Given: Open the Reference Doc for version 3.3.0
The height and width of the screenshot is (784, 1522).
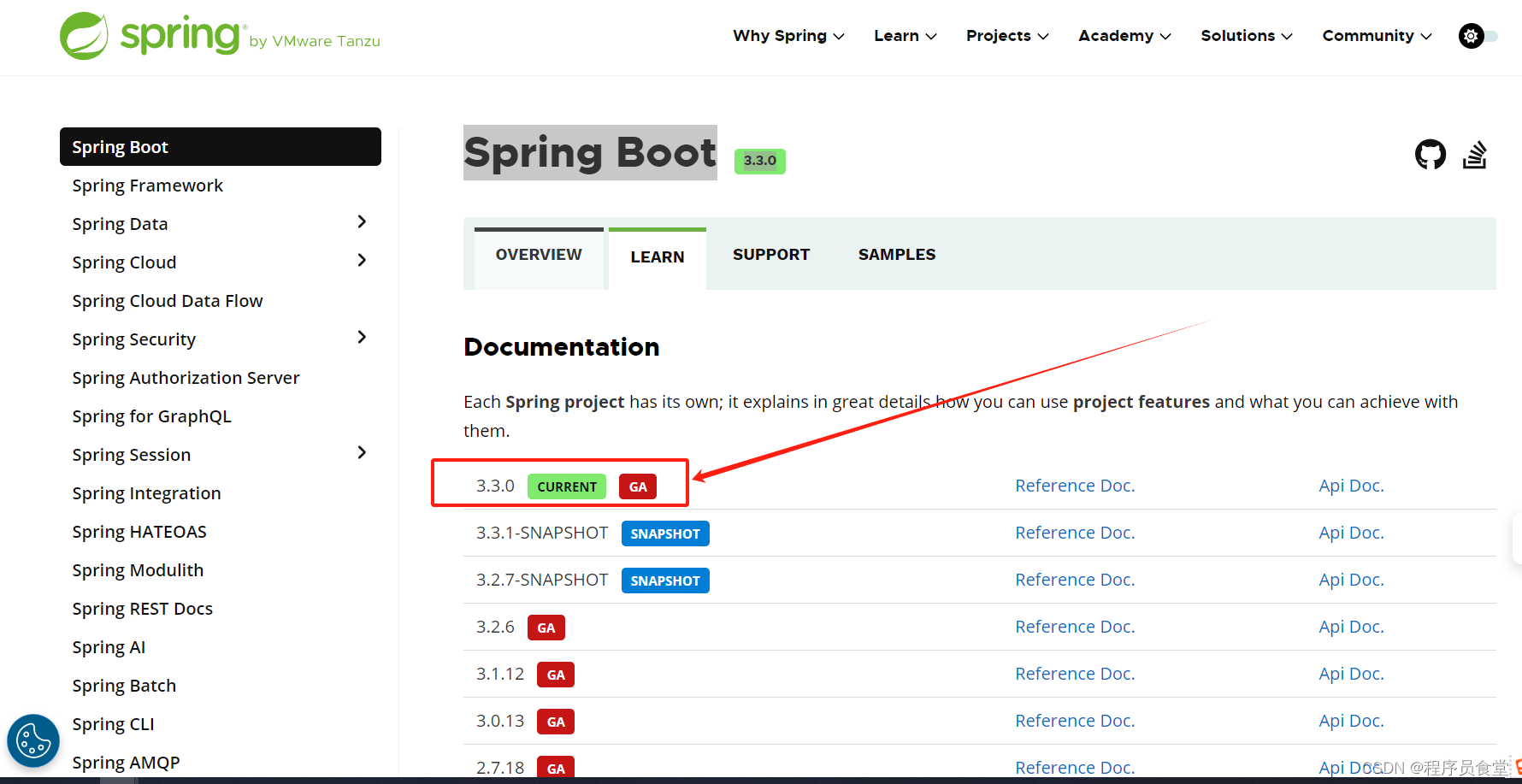Looking at the screenshot, I should [1074, 485].
